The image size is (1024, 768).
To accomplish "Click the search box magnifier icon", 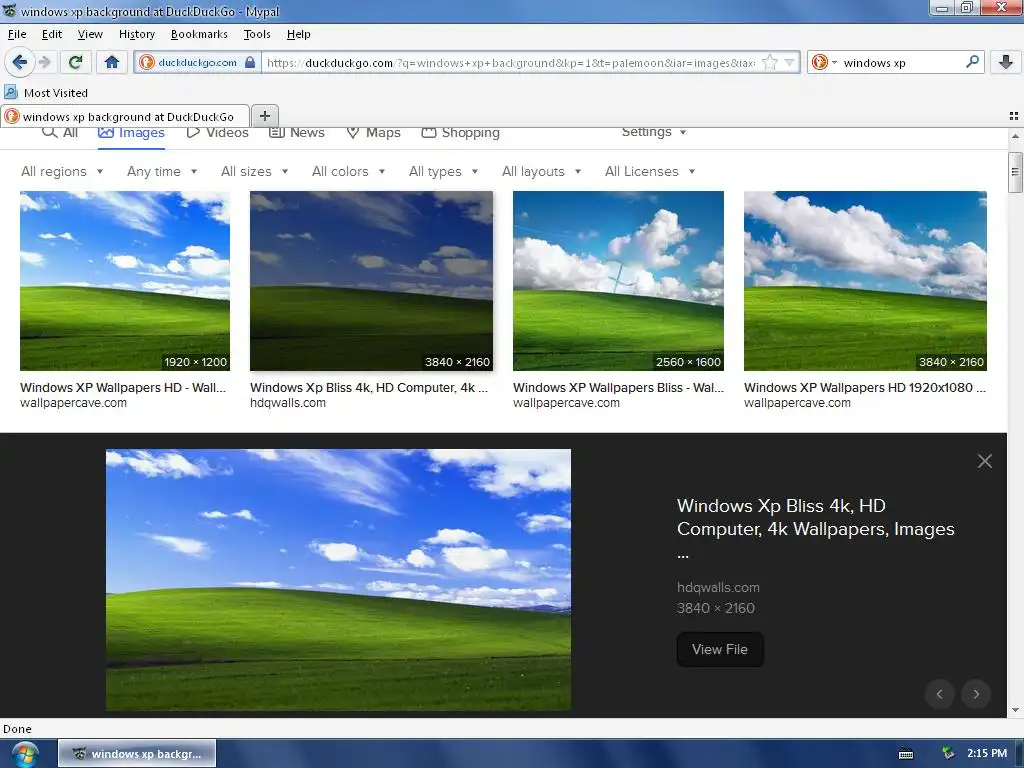I will [x=972, y=62].
